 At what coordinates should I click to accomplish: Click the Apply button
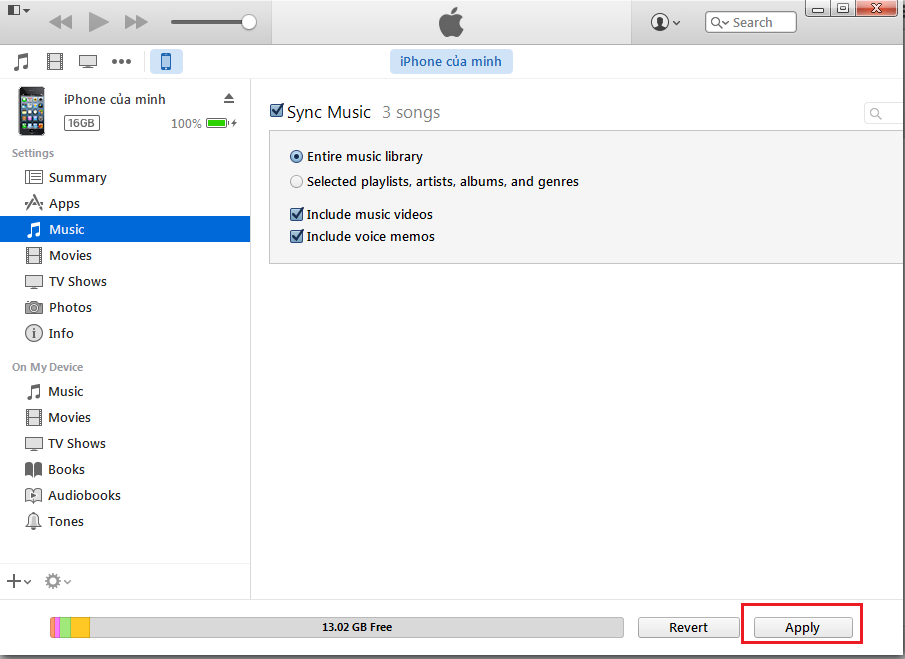coord(802,627)
